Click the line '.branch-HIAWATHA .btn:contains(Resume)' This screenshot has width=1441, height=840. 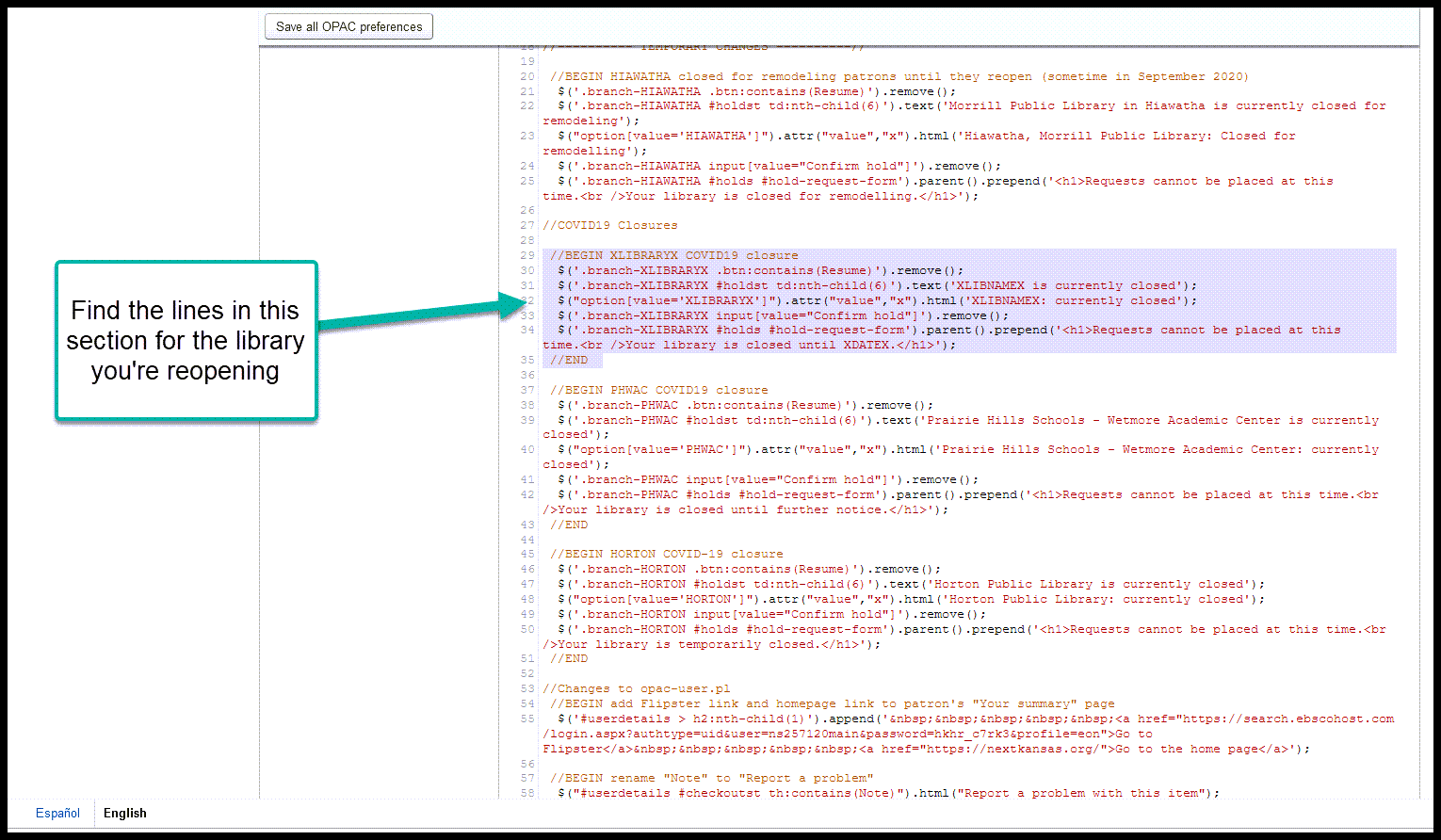[756, 91]
